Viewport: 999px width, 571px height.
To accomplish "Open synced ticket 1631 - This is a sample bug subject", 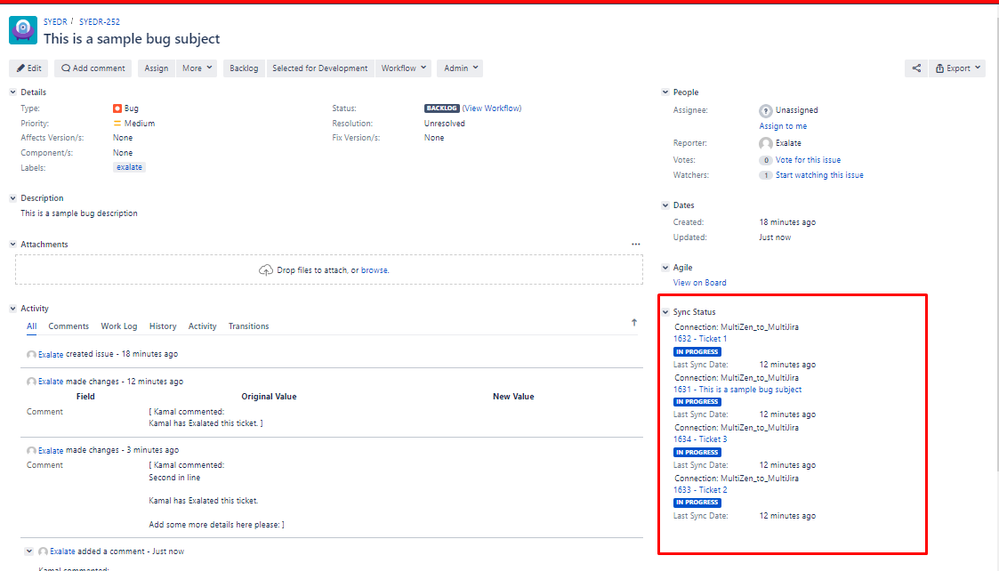I will [738, 389].
